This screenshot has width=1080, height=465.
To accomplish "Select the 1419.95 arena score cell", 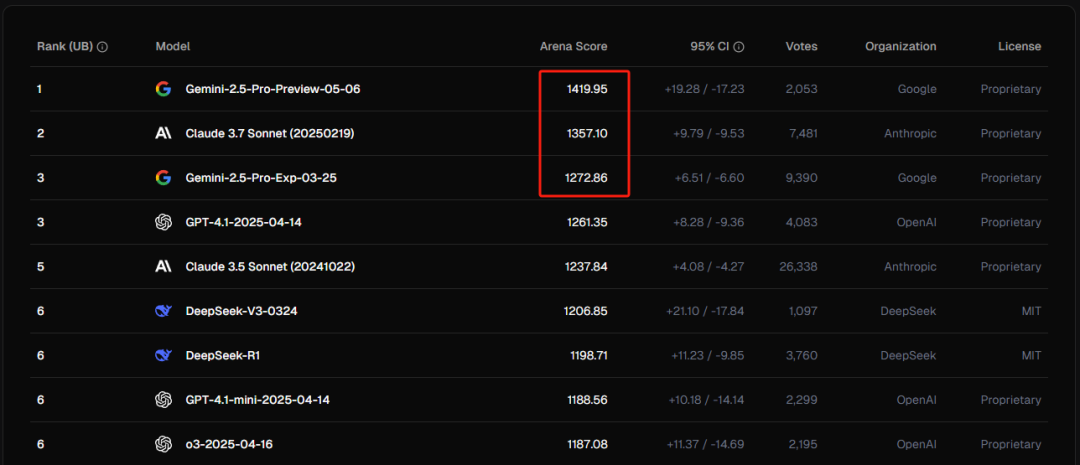I will pyautogui.click(x=585, y=89).
